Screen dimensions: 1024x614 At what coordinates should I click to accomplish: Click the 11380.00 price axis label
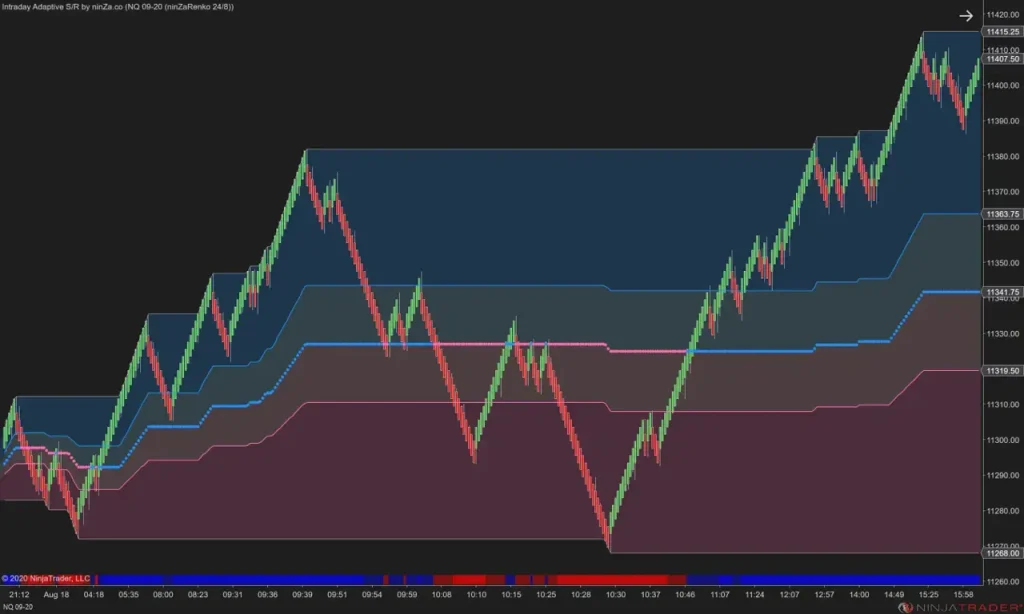point(1002,156)
